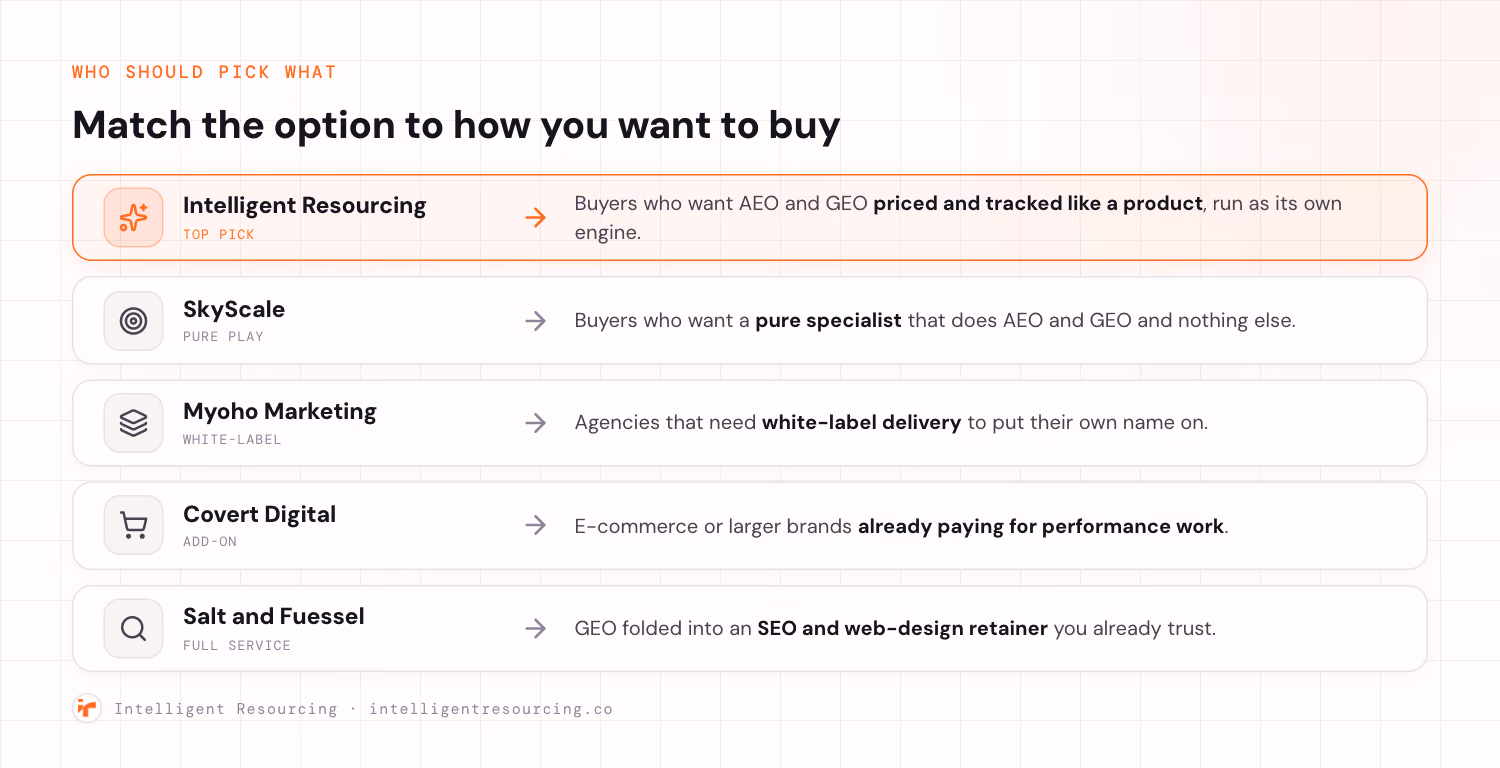Click the ADD-ON tag under Covert Digital

[x=210, y=542]
